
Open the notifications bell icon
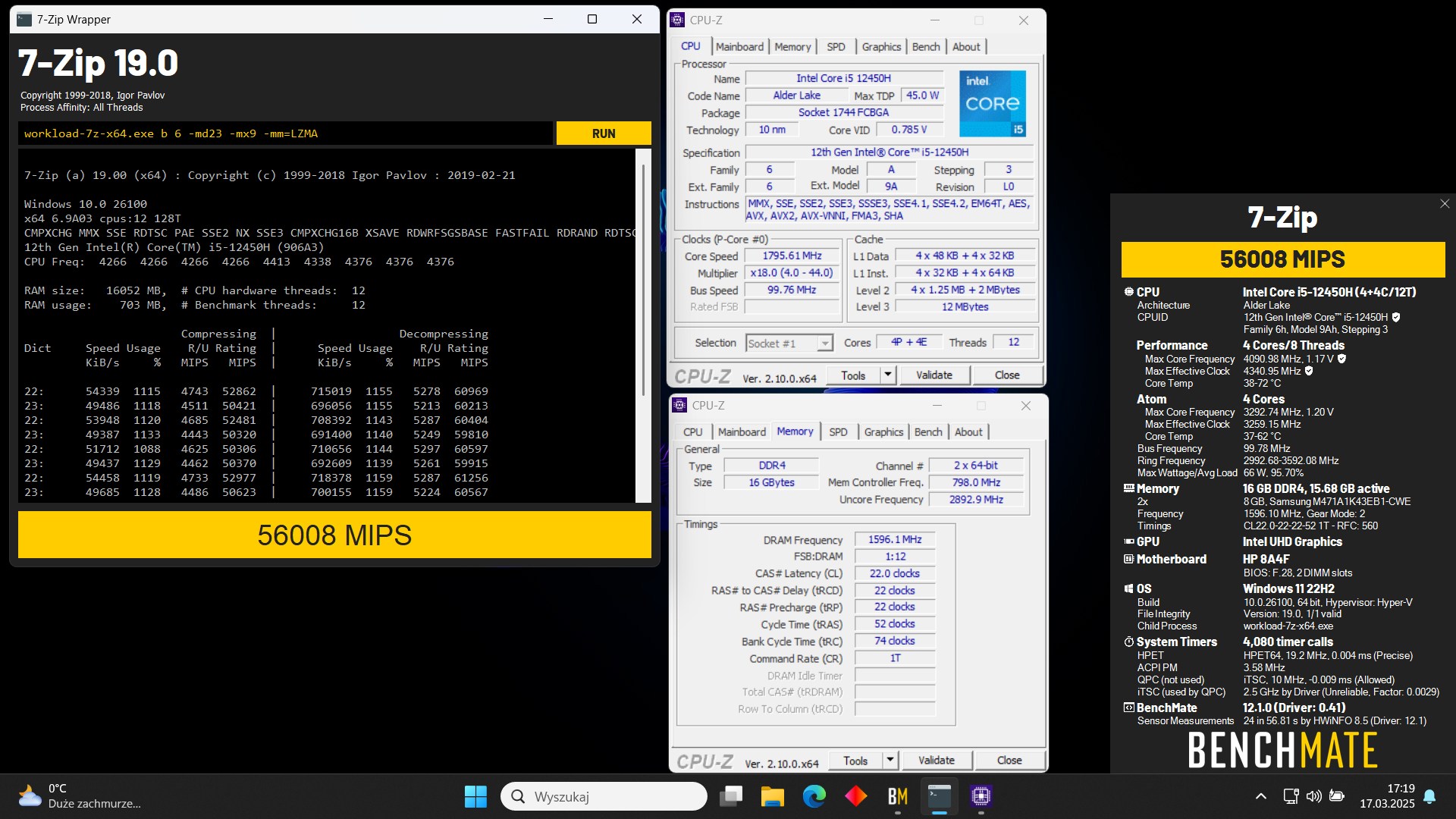pyautogui.click(x=1429, y=796)
